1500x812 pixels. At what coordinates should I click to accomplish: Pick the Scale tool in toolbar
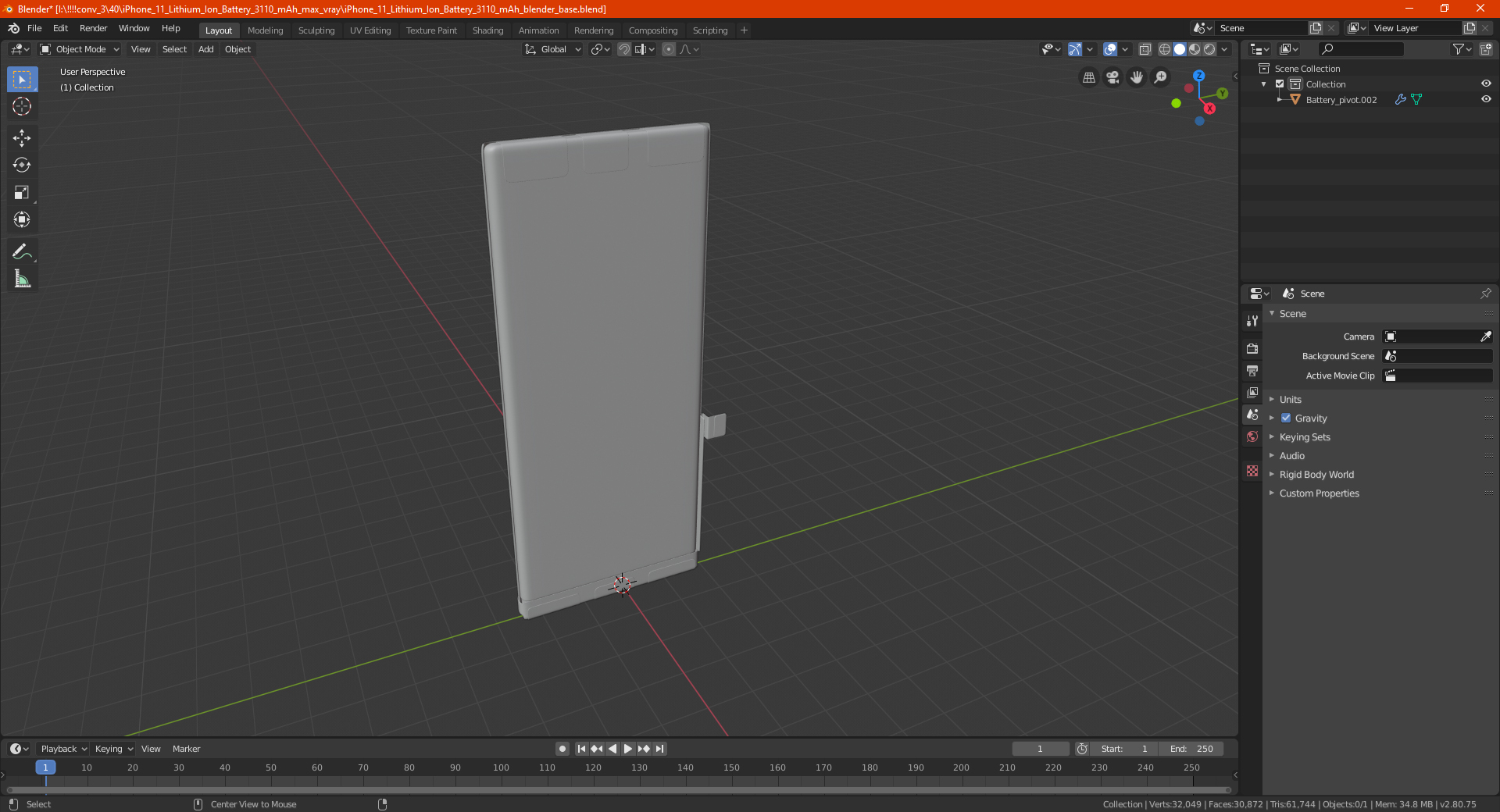(22, 192)
